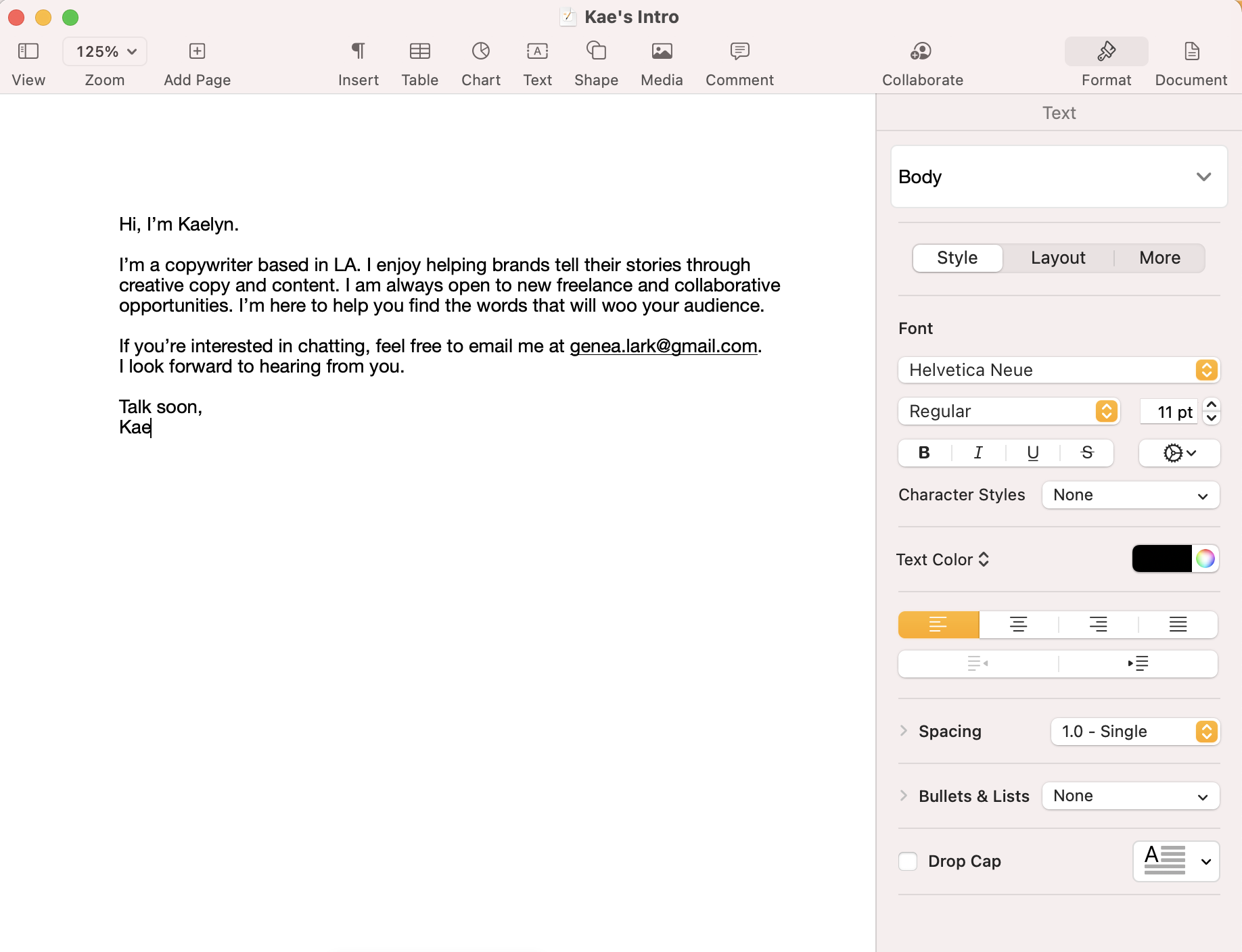Screen dimensions: 1242x952
Task: Enable the Drop Cap checkbox
Action: point(908,861)
